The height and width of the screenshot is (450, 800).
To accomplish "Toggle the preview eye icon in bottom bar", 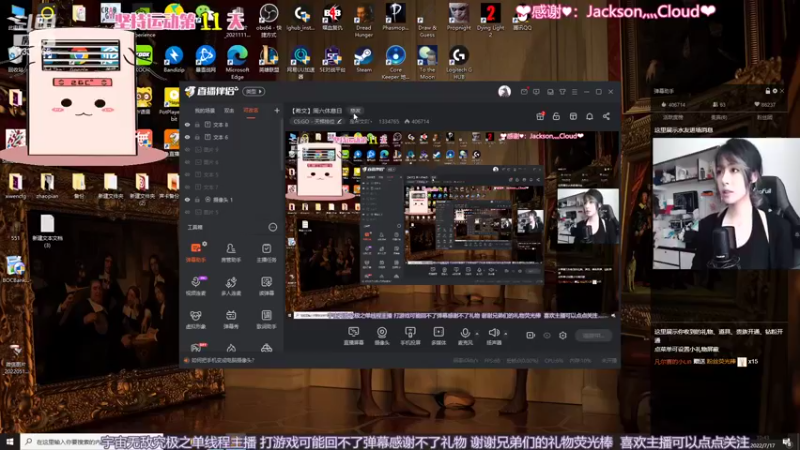I will (x=547, y=335).
